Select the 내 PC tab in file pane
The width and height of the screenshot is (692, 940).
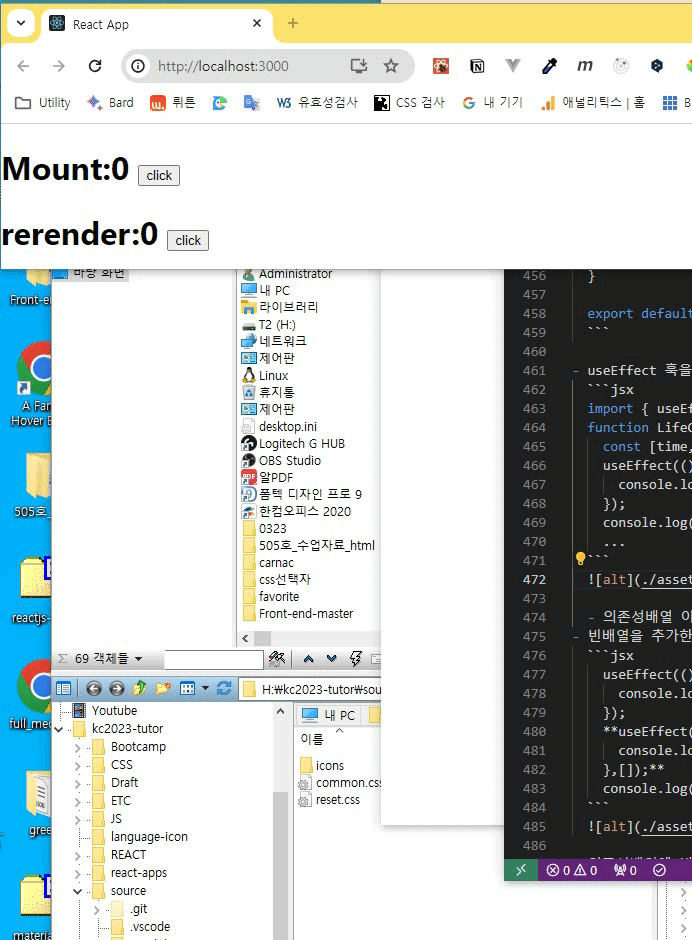[329, 715]
